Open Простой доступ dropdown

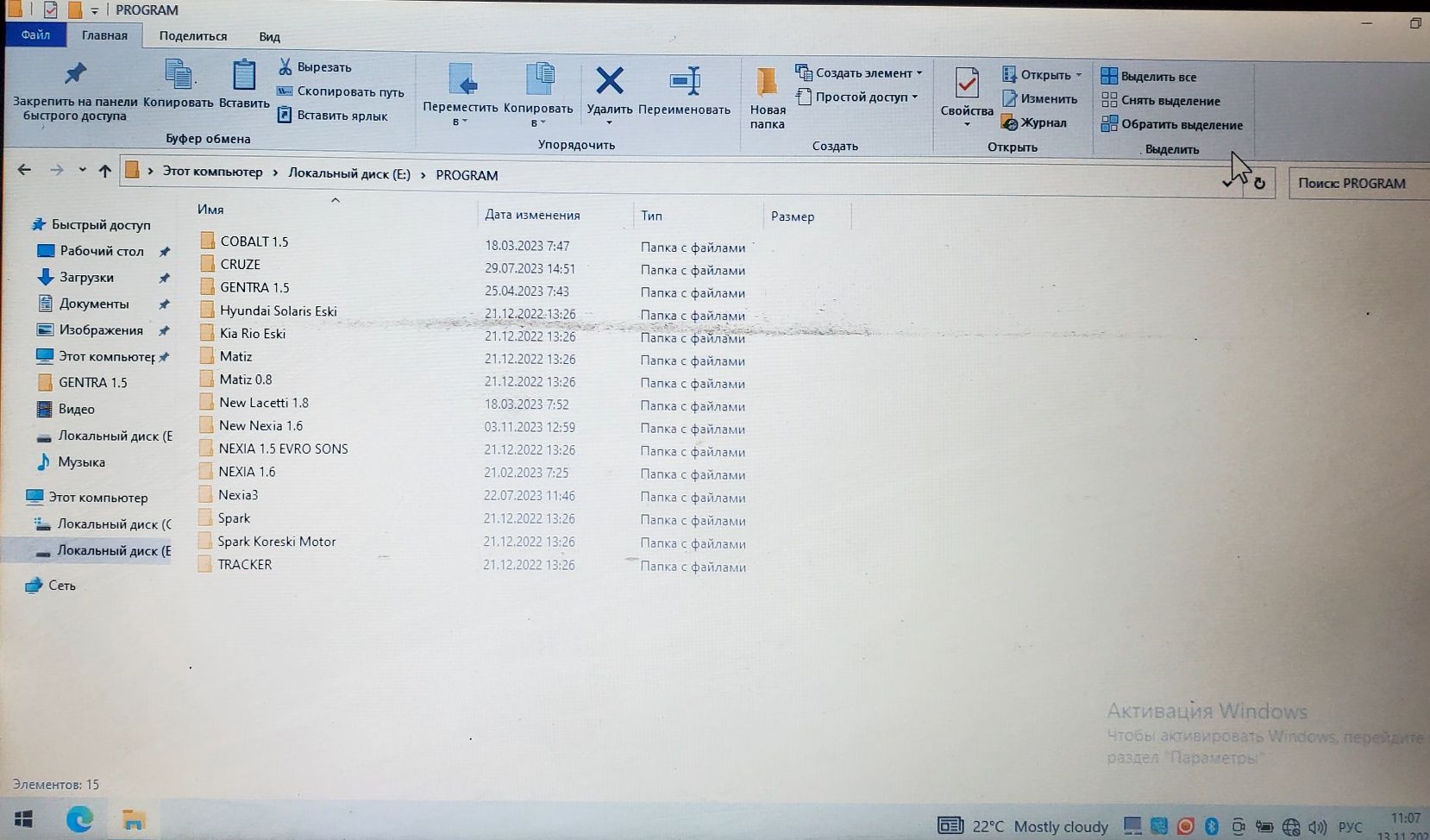click(857, 97)
